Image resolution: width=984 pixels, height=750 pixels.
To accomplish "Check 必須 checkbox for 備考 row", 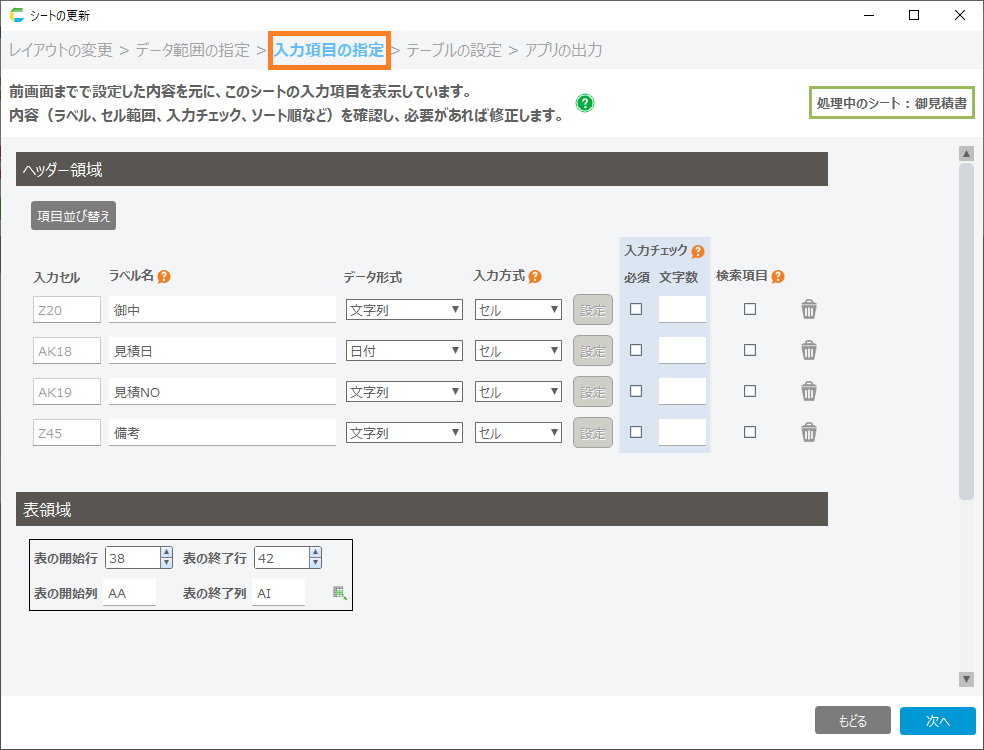I will 636,432.
